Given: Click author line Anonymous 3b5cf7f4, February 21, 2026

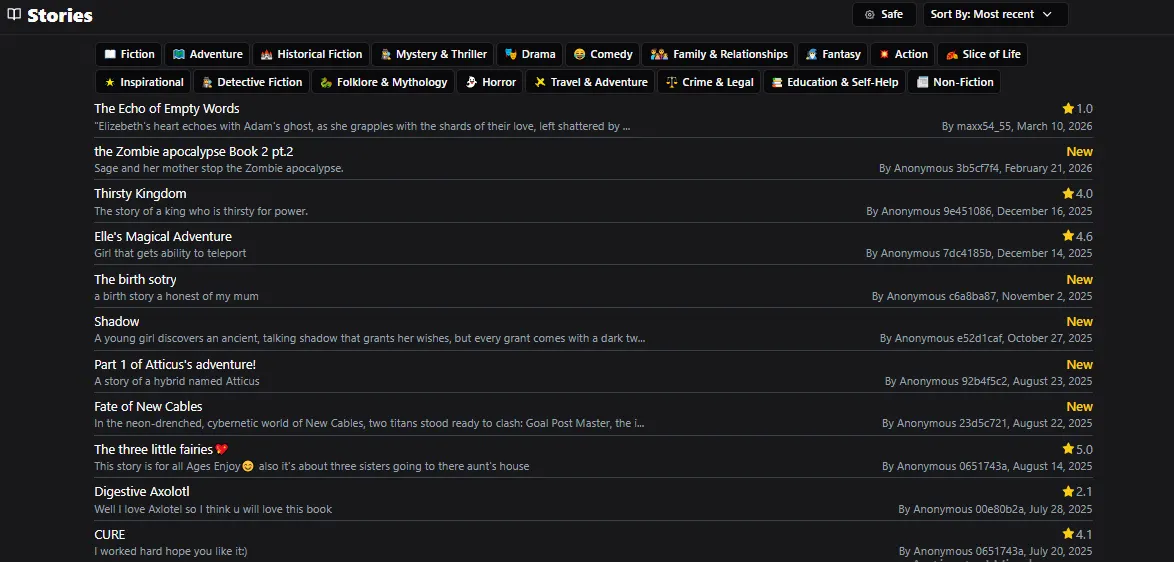Looking at the screenshot, I should [x=985, y=168].
